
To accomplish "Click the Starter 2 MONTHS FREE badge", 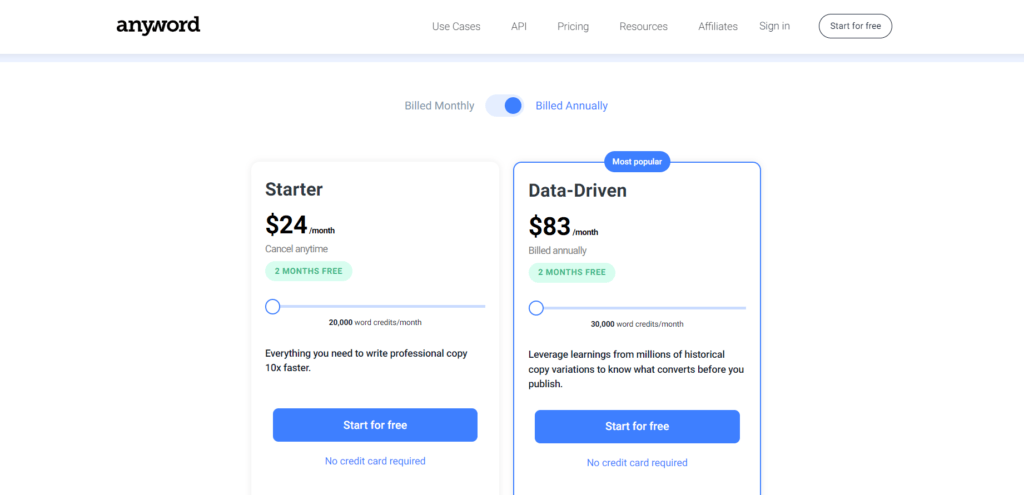I will click(308, 271).
